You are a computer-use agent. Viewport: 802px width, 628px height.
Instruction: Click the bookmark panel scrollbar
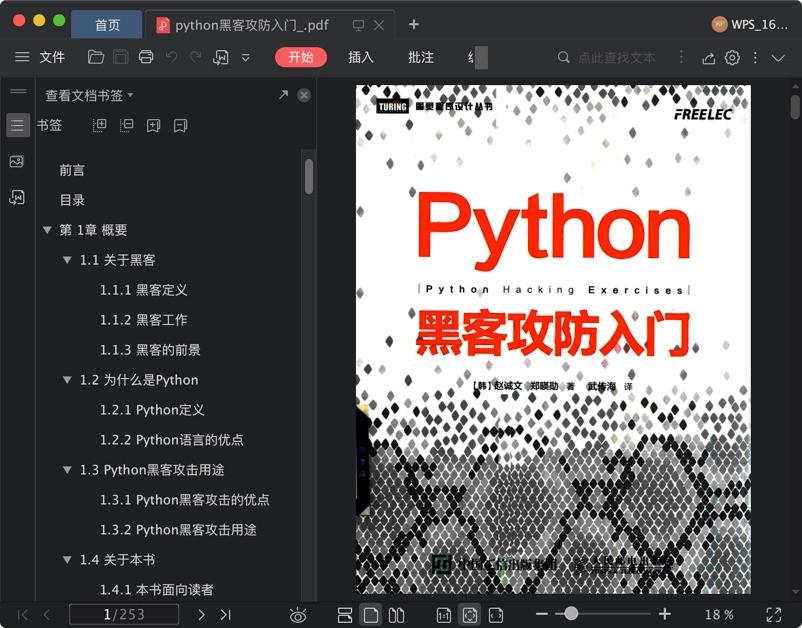point(309,176)
